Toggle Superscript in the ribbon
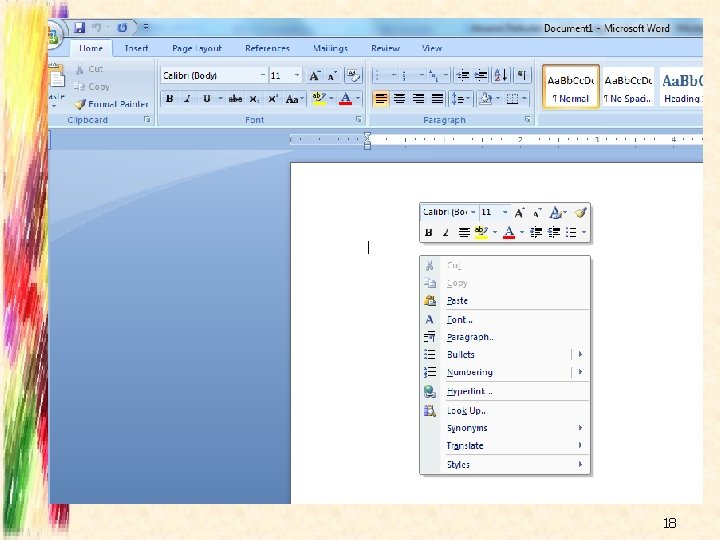This screenshot has height=540, width=720. 273,99
